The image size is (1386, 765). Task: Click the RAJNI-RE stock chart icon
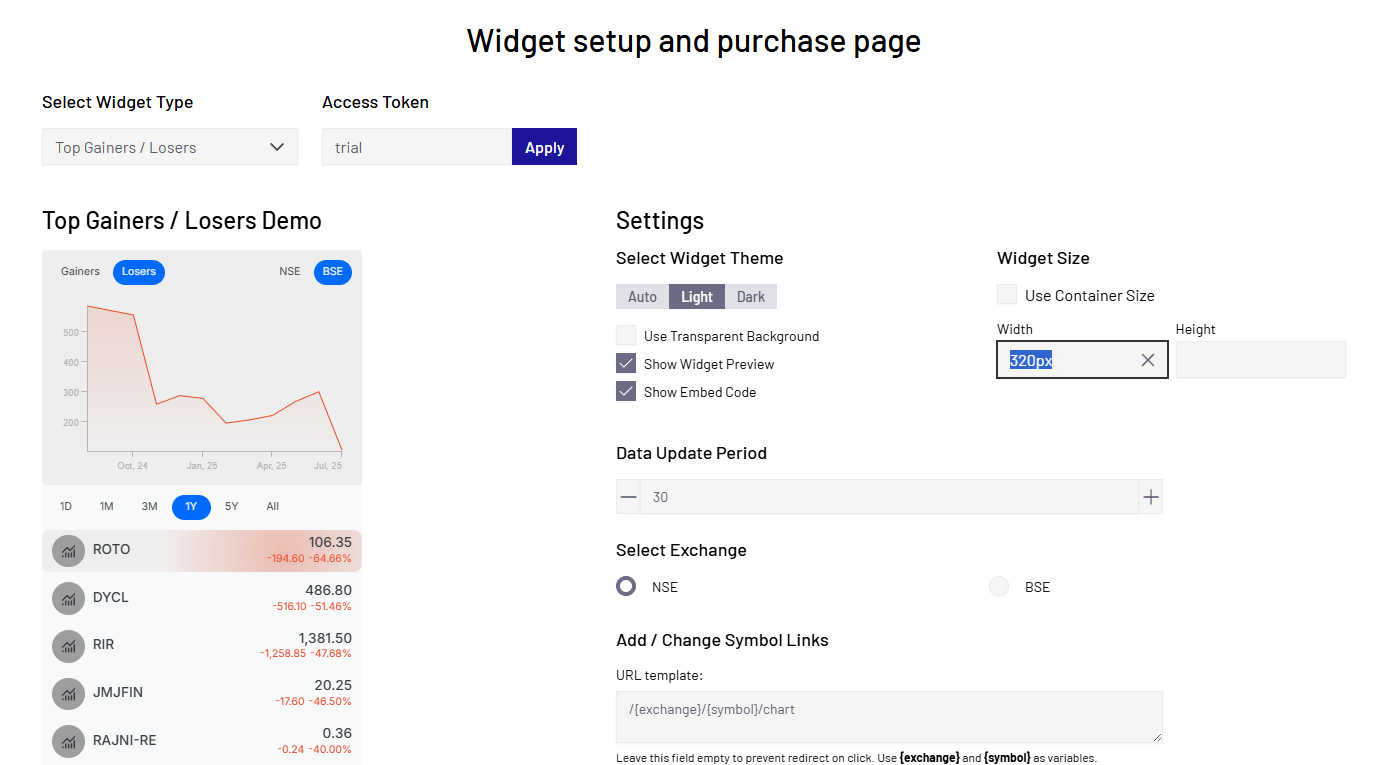68,741
